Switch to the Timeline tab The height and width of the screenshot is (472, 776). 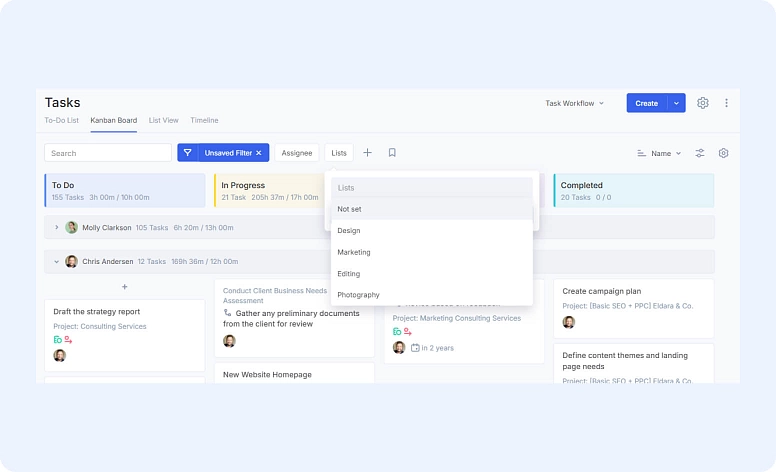click(204, 120)
